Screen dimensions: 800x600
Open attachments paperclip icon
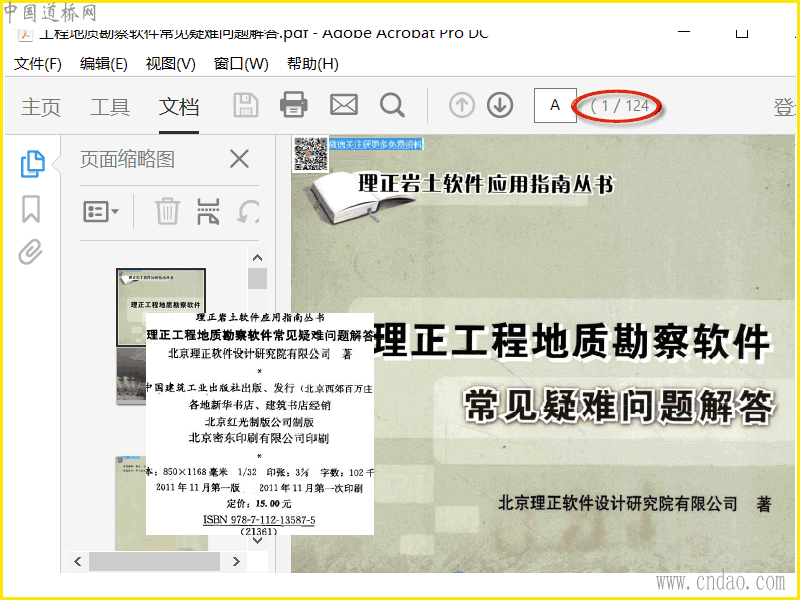[31, 252]
